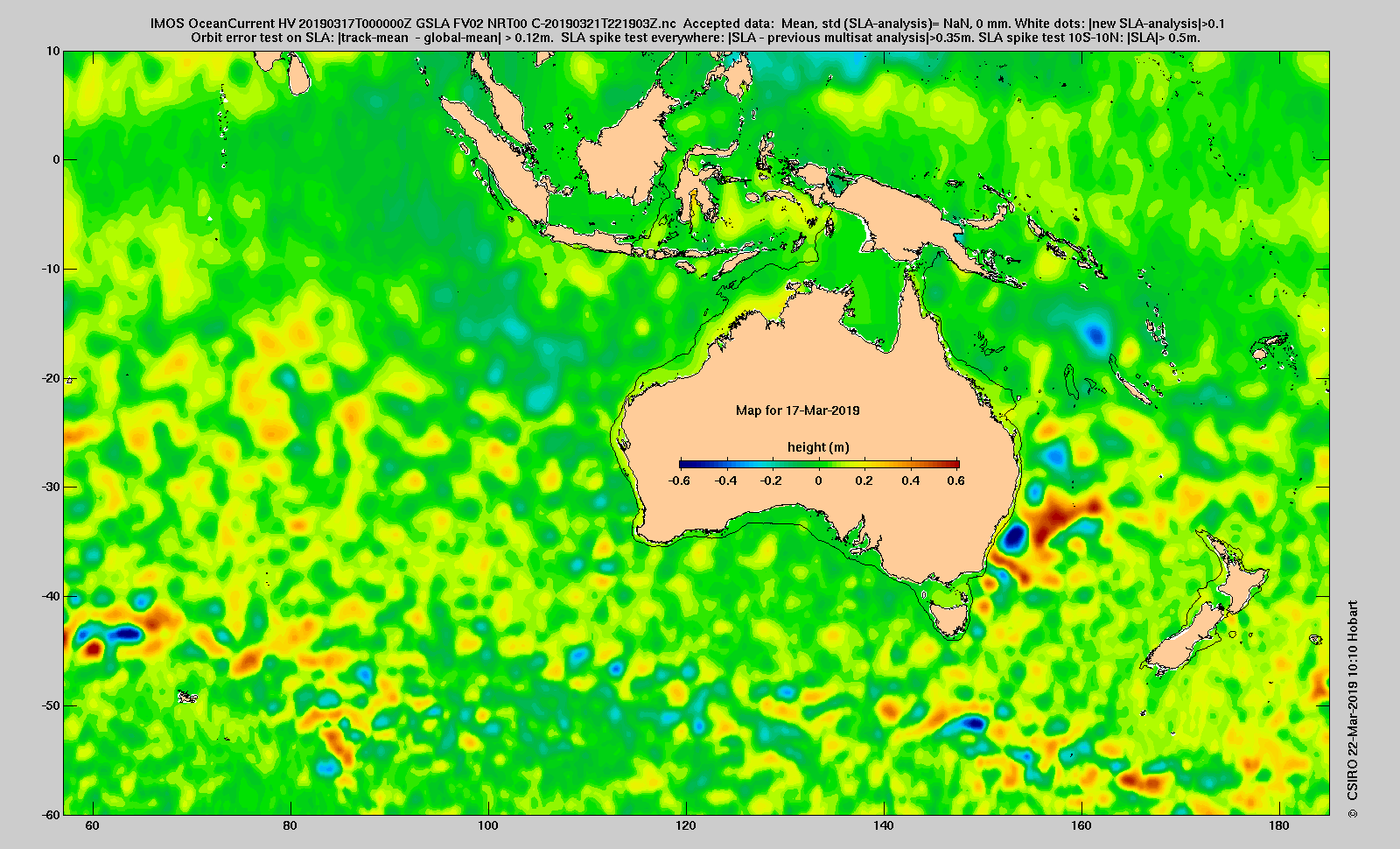
Task: Click the "-0.6" colorbar tick label
Action: click(679, 481)
